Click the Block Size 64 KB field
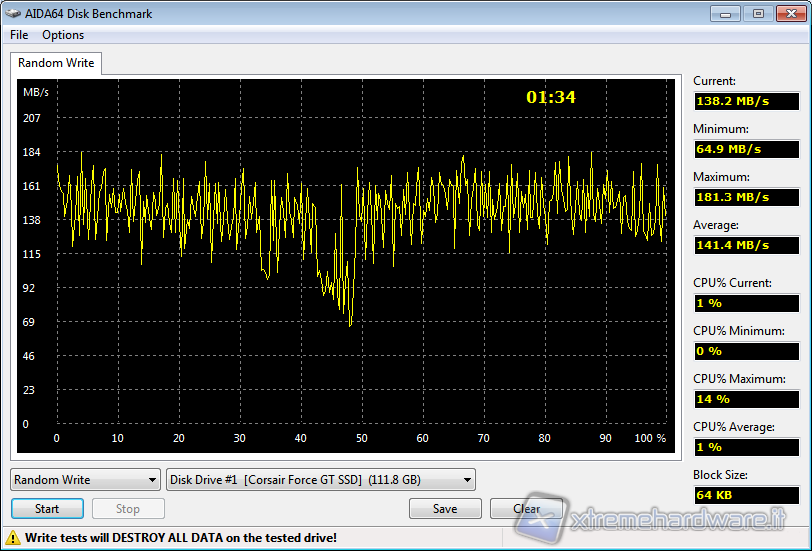 coord(746,495)
